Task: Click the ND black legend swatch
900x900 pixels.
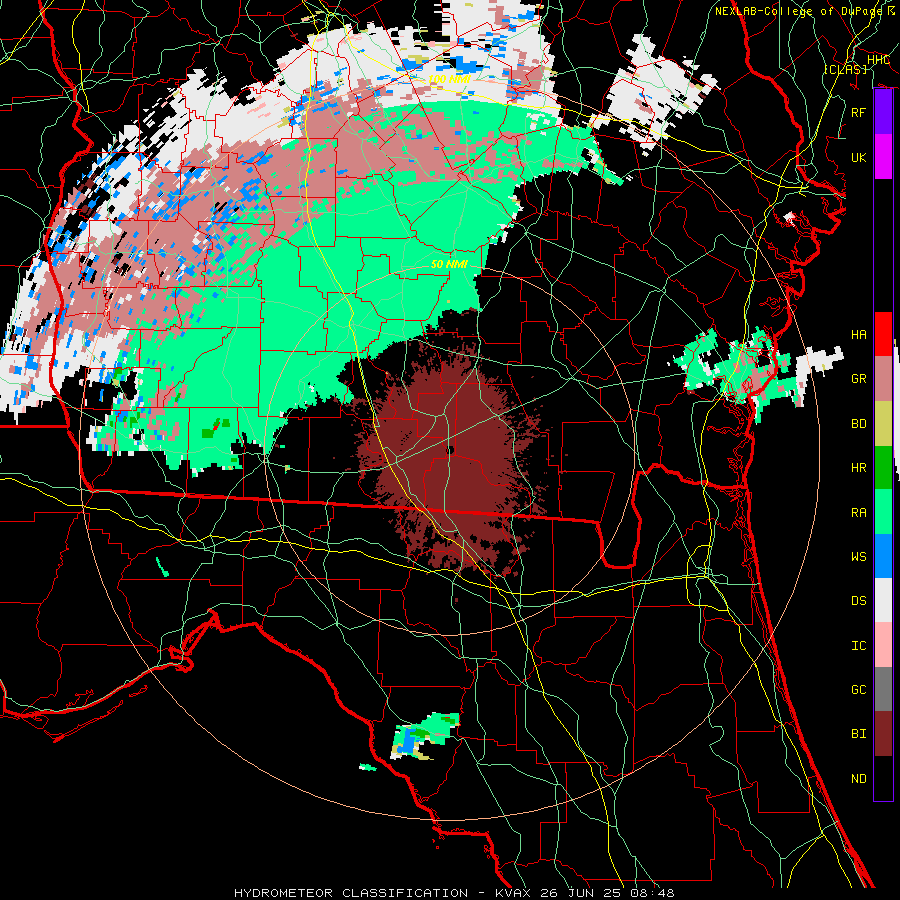Action: (883, 778)
